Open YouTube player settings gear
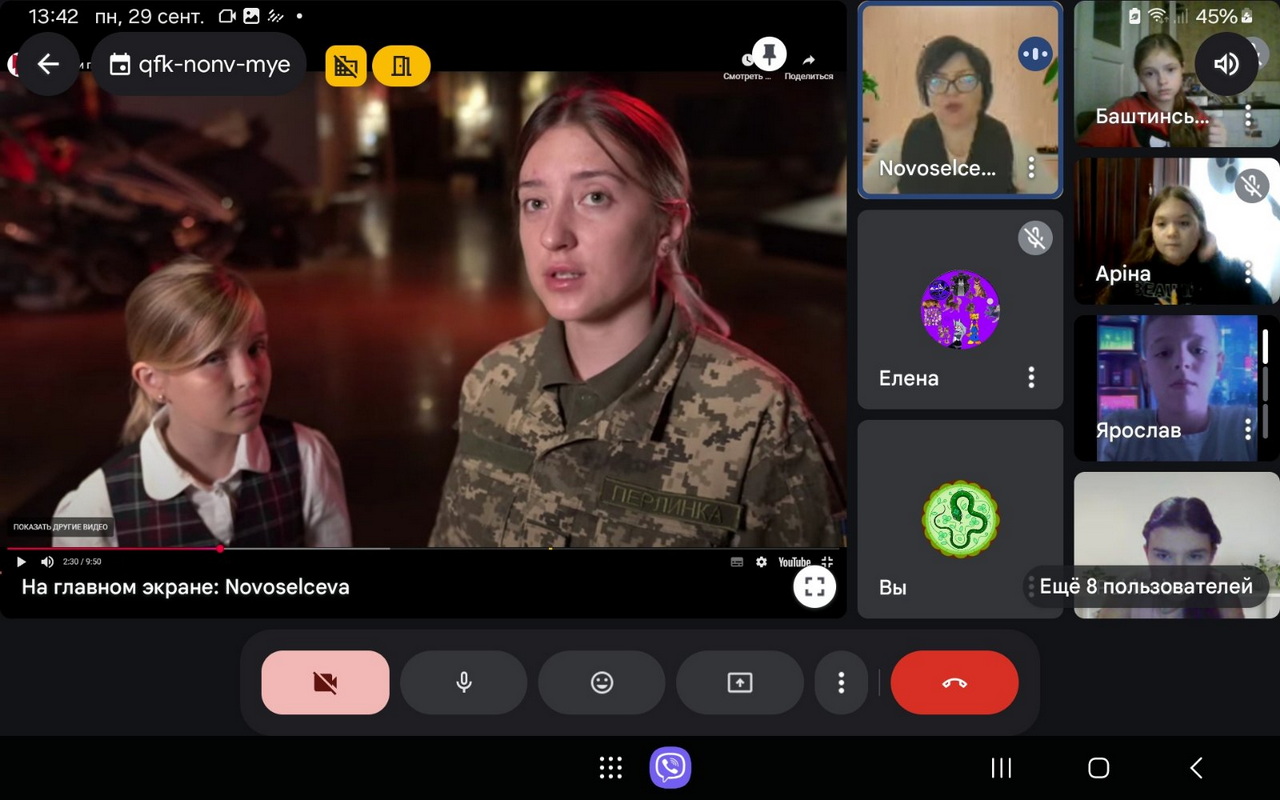 [761, 562]
